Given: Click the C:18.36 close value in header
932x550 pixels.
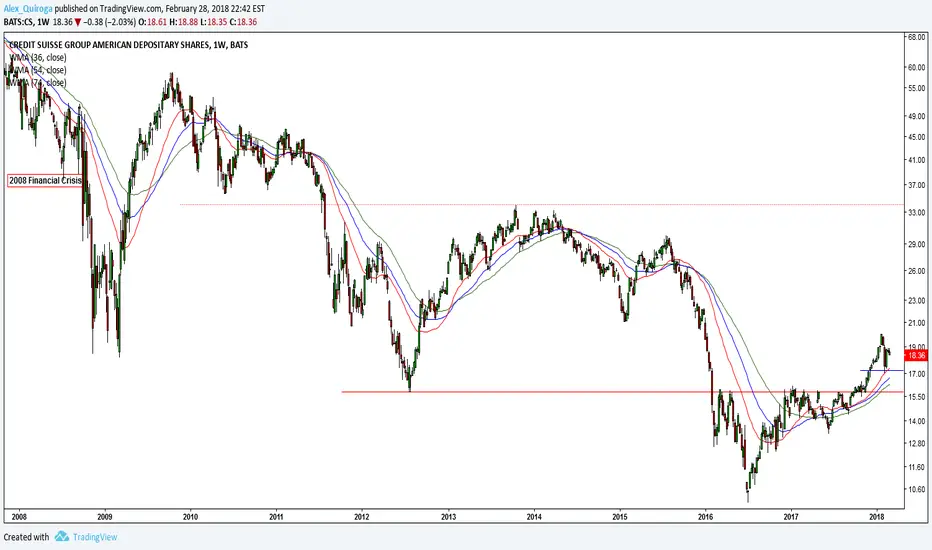Looking at the screenshot, I should 243,22.
